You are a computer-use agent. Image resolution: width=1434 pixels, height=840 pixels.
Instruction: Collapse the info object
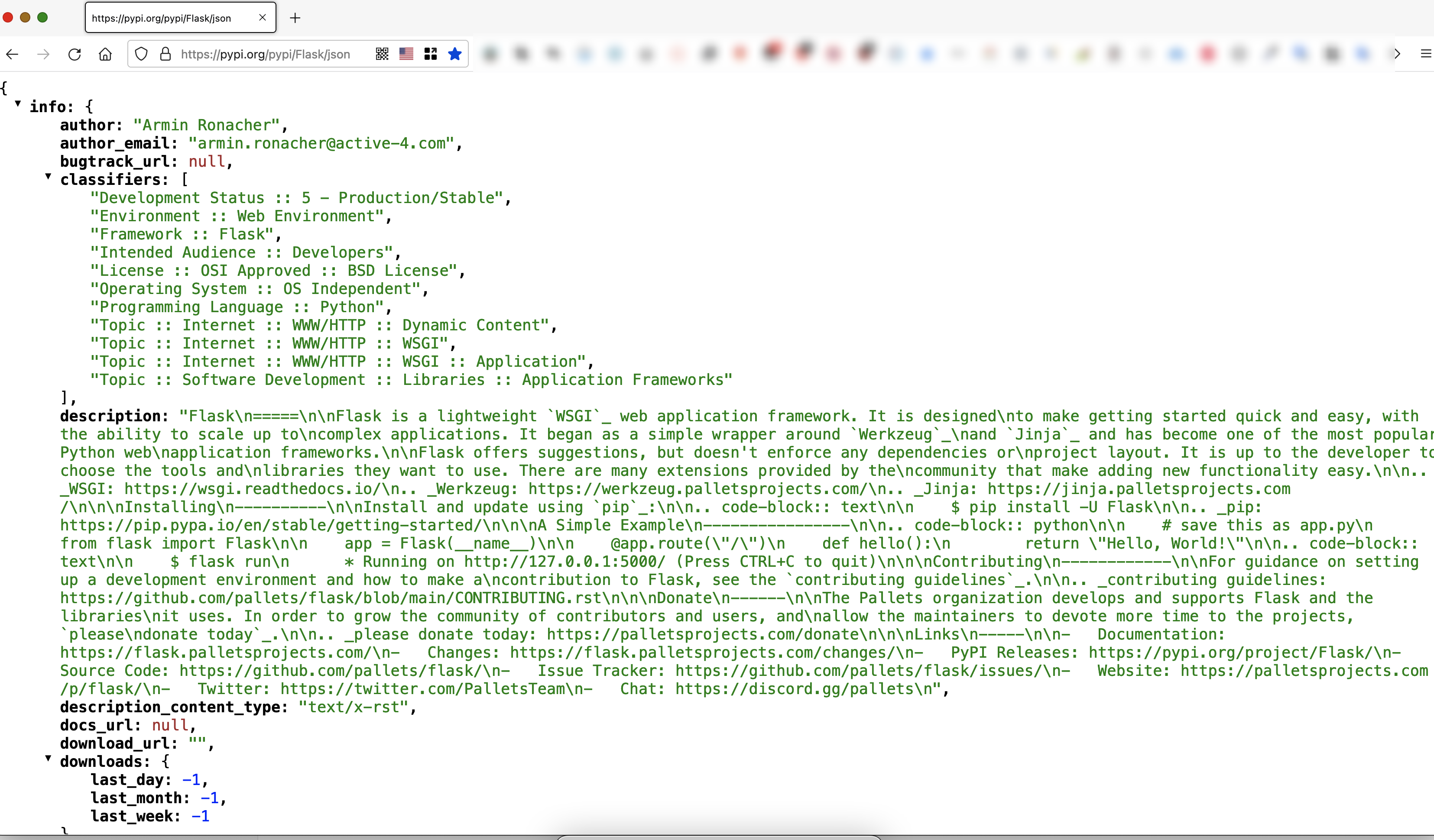18,103
